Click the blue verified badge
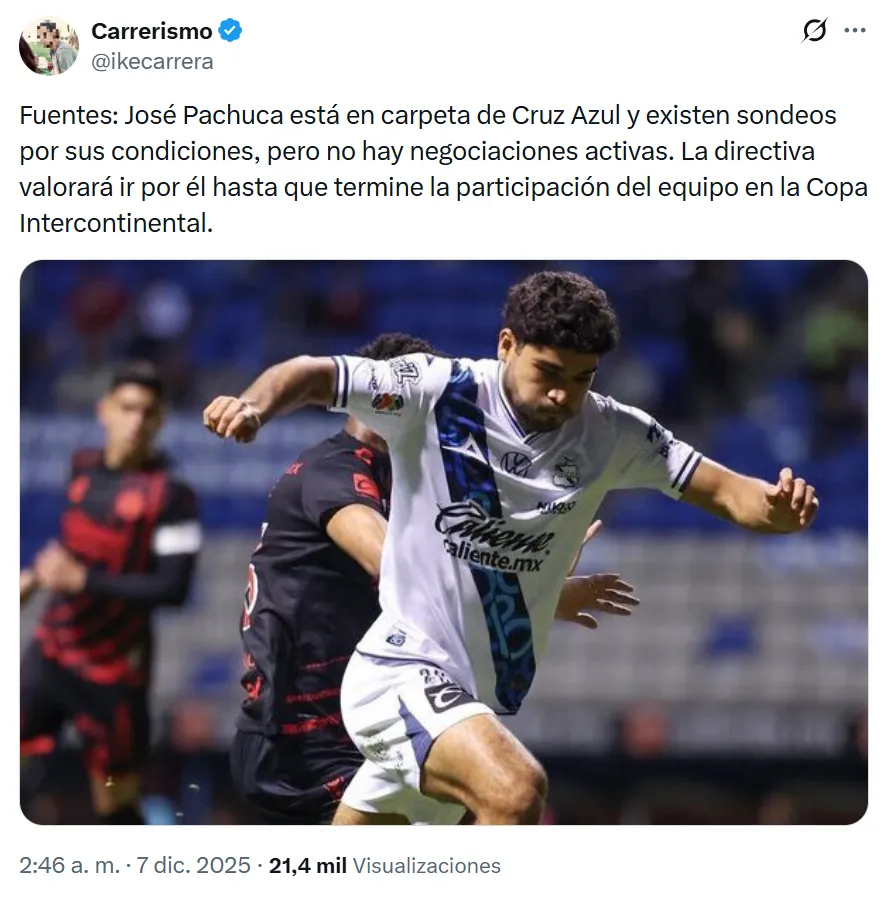This screenshot has height=898, width=880. tap(230, 31)
